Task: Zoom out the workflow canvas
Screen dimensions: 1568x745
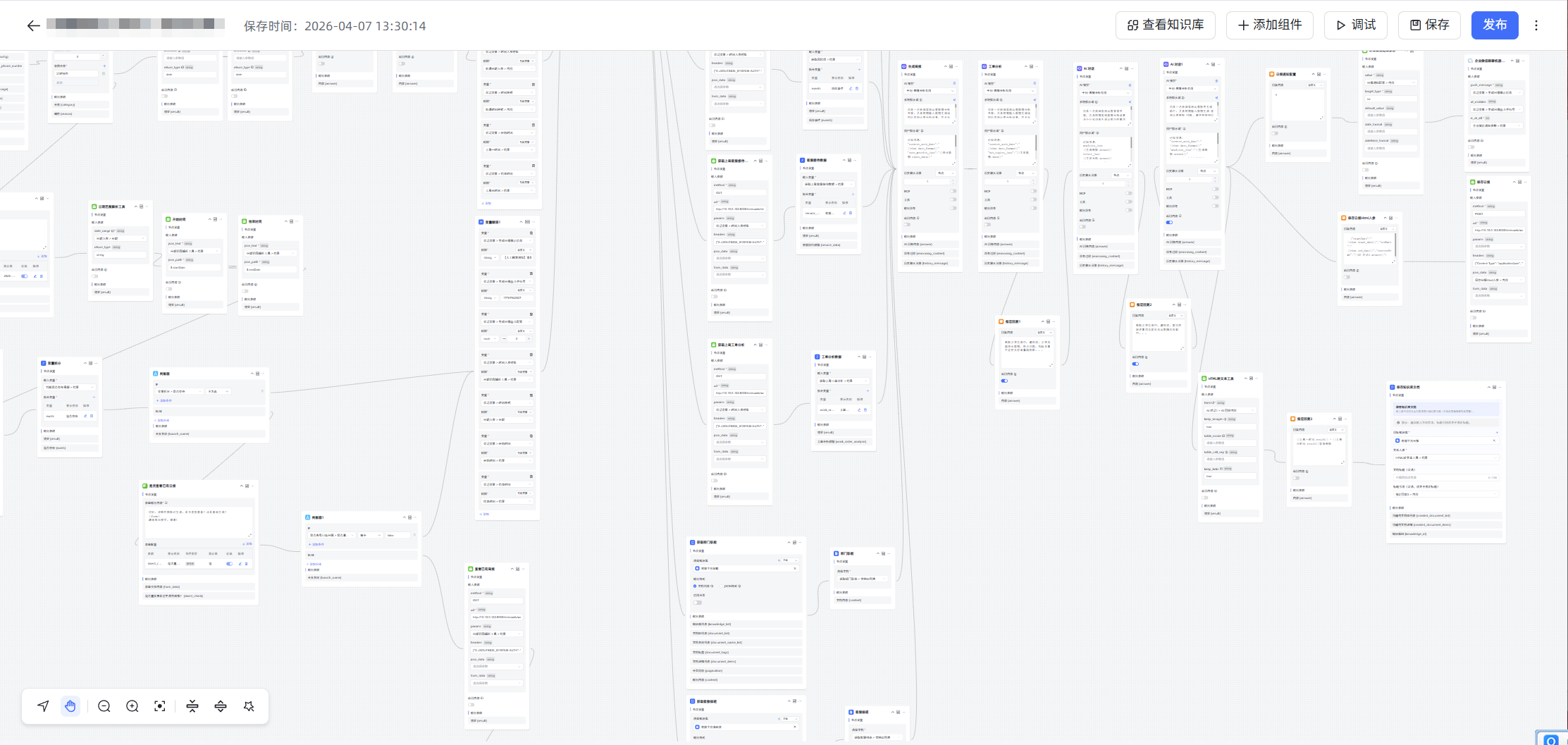Action: [104, 706]
